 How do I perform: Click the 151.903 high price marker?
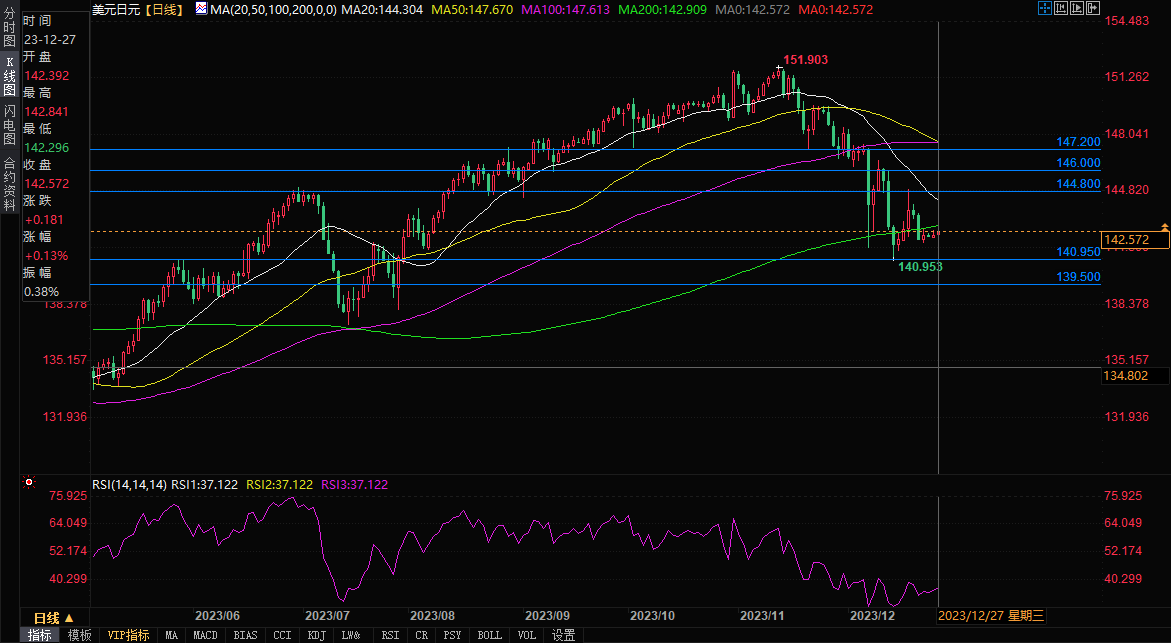805,60
